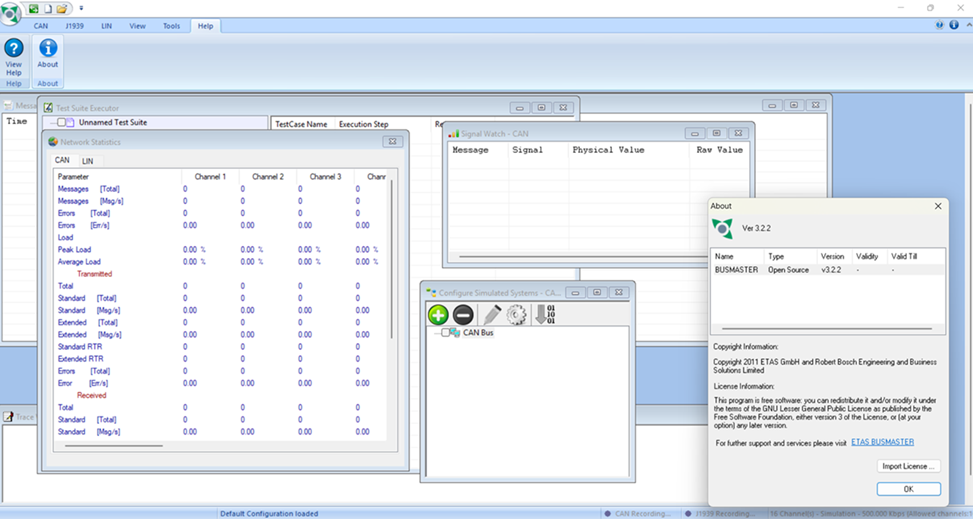
Task: Open the View ribbon tab
Action: (x=137, y=26)
